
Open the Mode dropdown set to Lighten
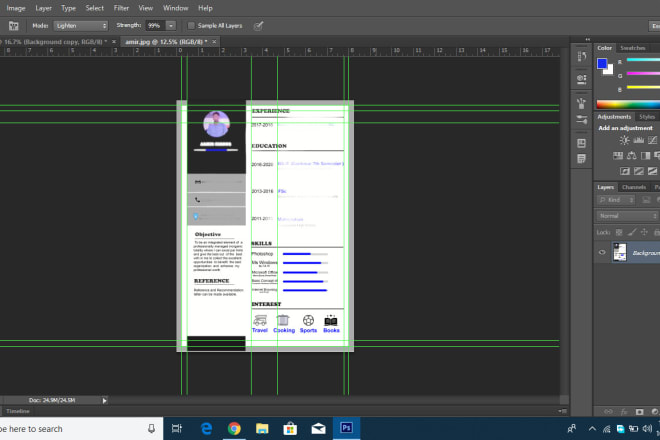[x=80, y=26]
